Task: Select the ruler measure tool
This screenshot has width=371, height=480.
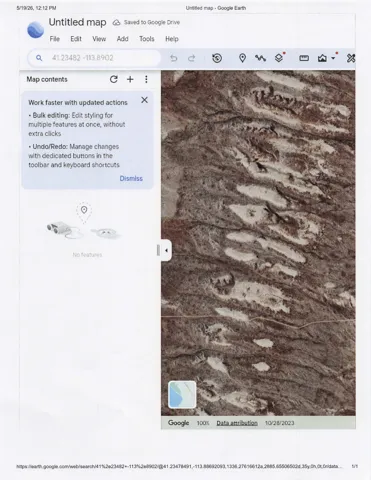Action: (x=304, y=58)
